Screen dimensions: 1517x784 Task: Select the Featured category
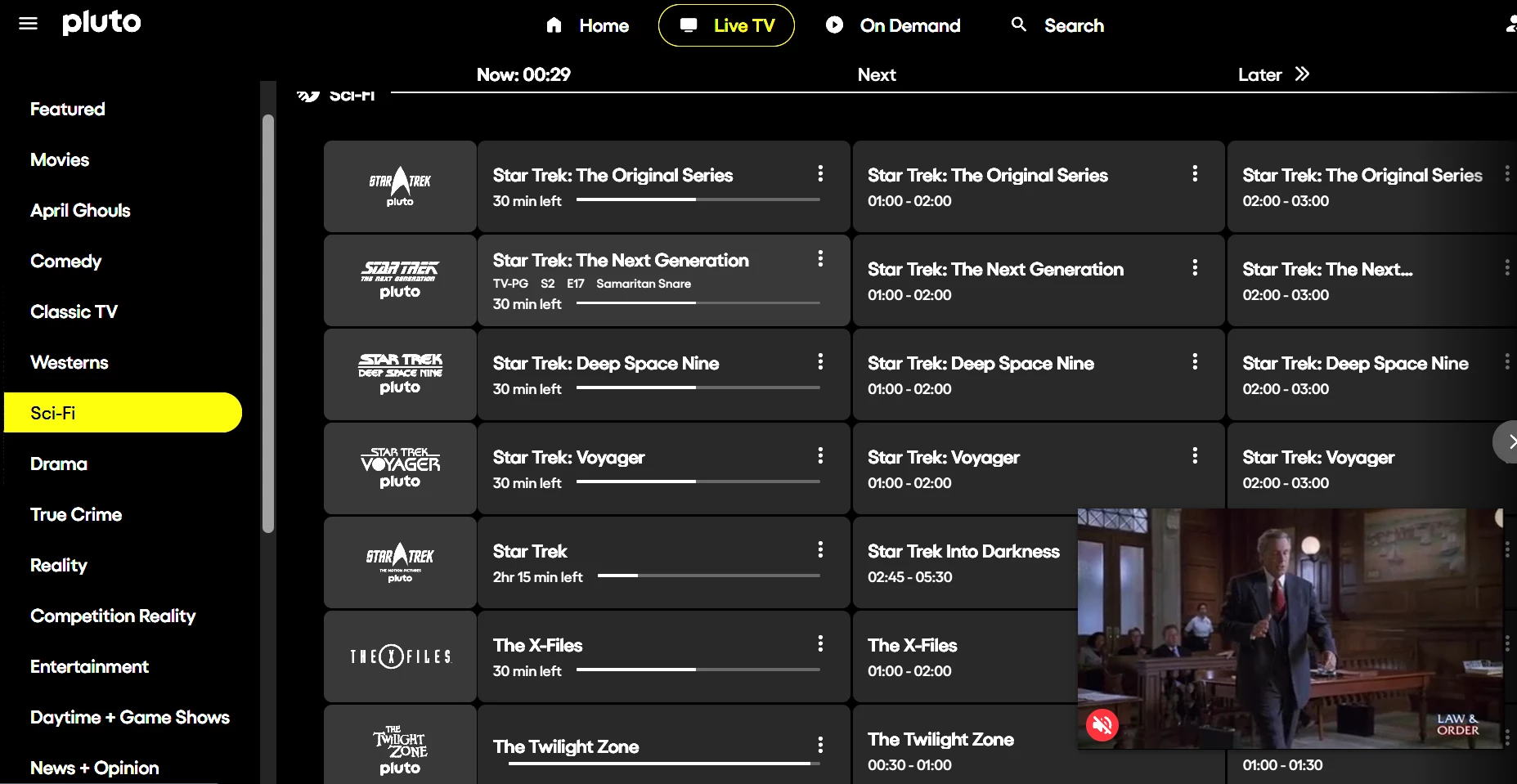(67, 109)
